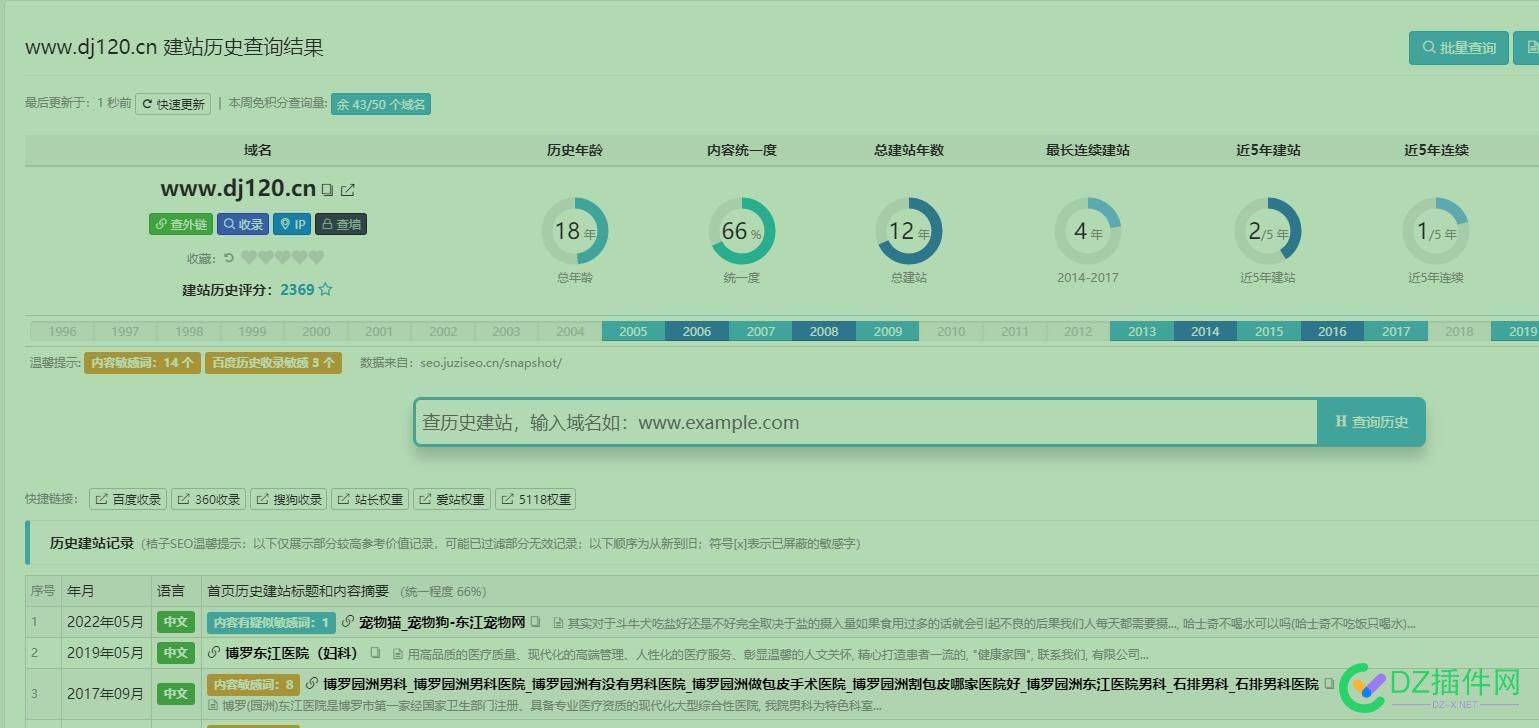Click the copy icon next to www.dj120.cn

tap(327, 189)
